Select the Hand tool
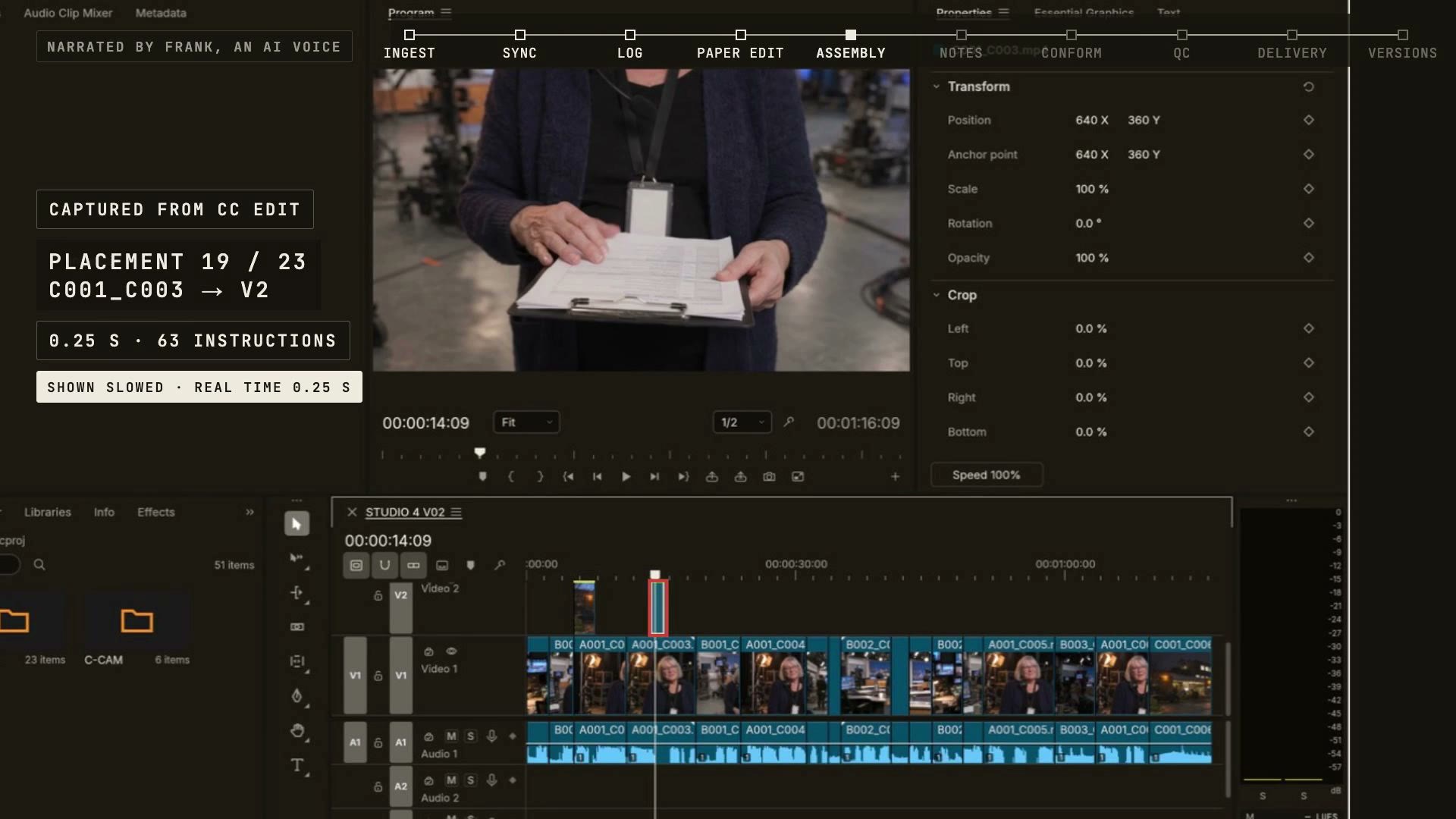This screenshot has height=819, width=1456. (297, 731)
